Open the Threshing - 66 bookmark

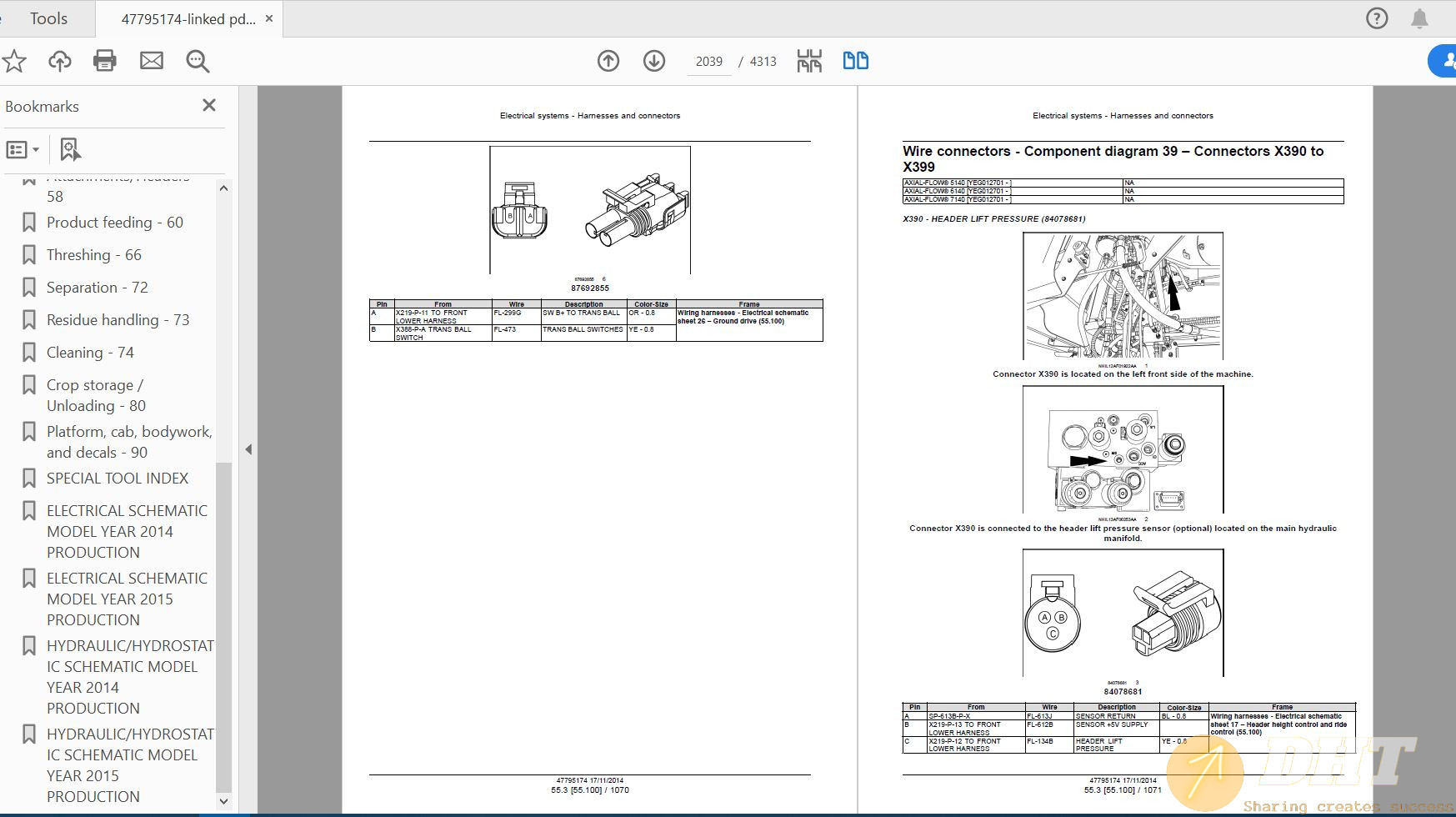point(94,255)
